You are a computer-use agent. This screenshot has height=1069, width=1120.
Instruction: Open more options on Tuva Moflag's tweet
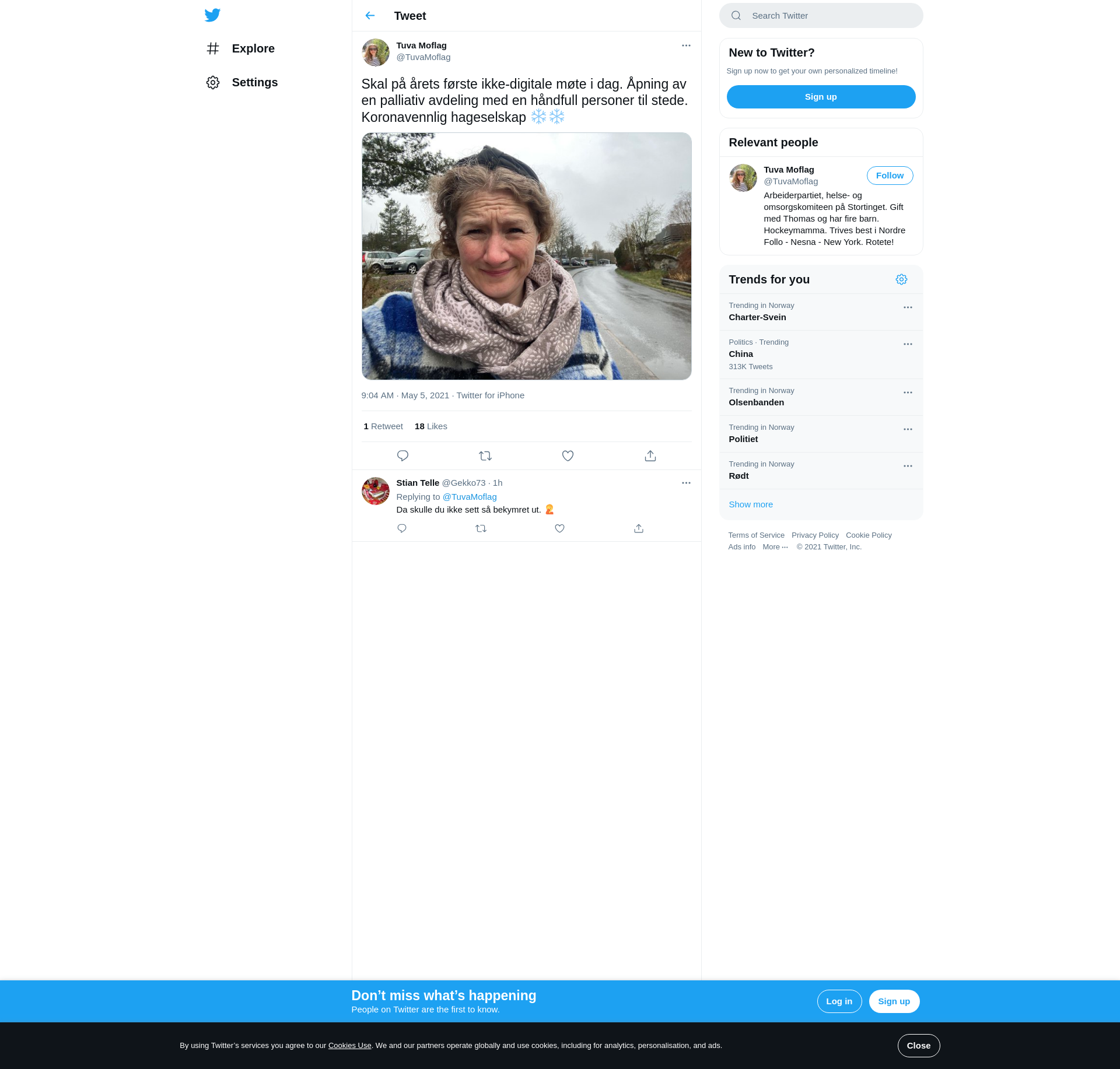pos(686,45)
